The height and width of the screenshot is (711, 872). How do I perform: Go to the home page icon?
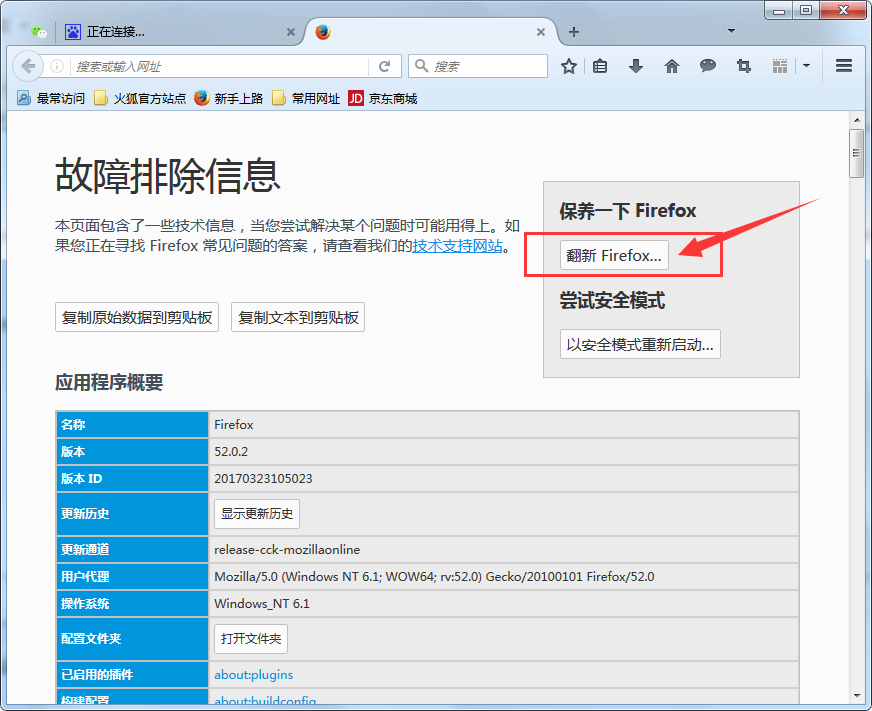(x=673, y=66)
